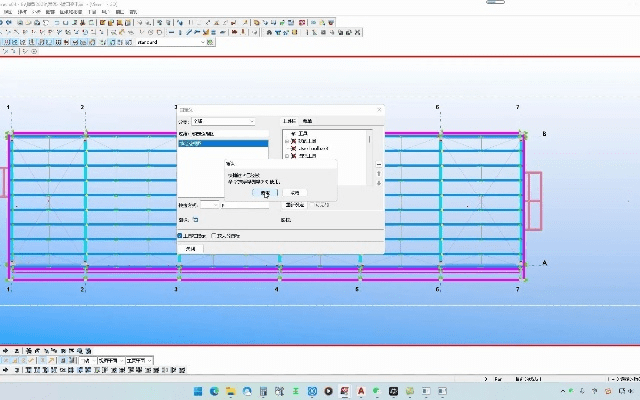Click the move-down arrow beside the toolbar tree

[x=378, y=184]
